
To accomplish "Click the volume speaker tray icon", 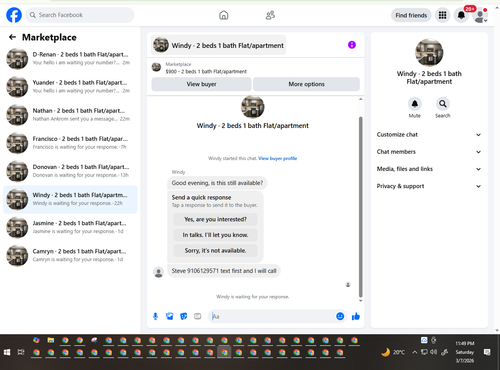I will tap(433, 352).
